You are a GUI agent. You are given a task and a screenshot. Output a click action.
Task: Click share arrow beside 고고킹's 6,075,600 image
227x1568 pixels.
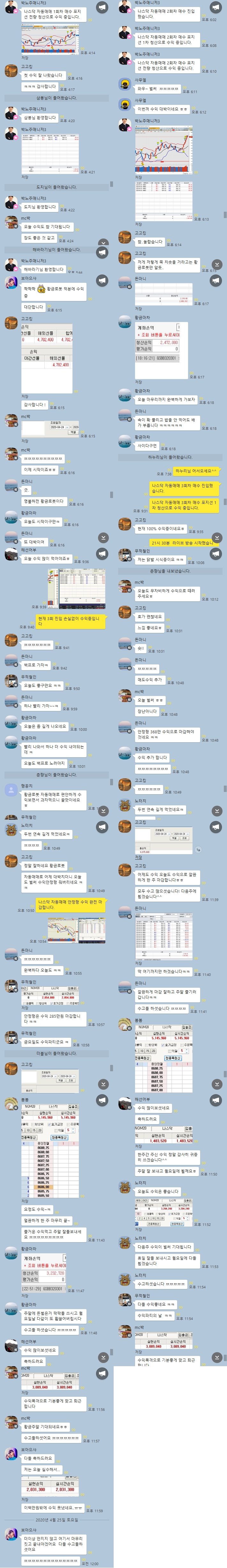199,850
